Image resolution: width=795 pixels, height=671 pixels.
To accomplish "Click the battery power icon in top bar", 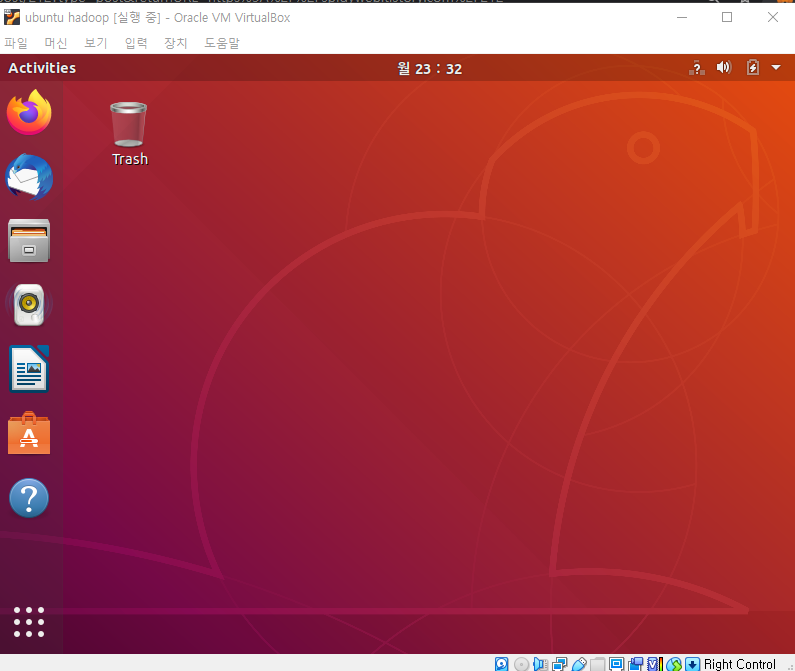I will (752, 67).
